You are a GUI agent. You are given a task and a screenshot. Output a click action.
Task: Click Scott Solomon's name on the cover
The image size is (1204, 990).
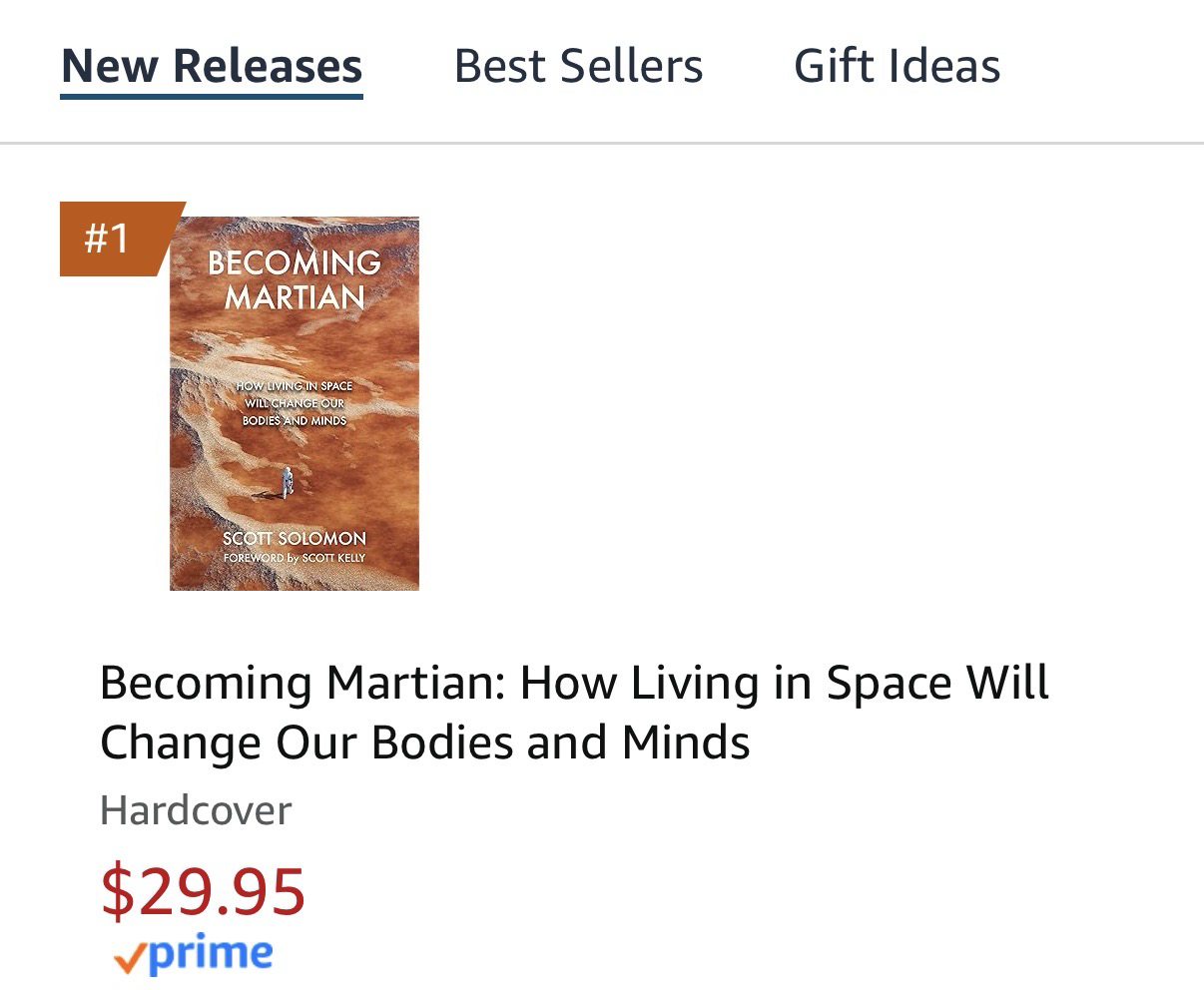coord(295,539)
